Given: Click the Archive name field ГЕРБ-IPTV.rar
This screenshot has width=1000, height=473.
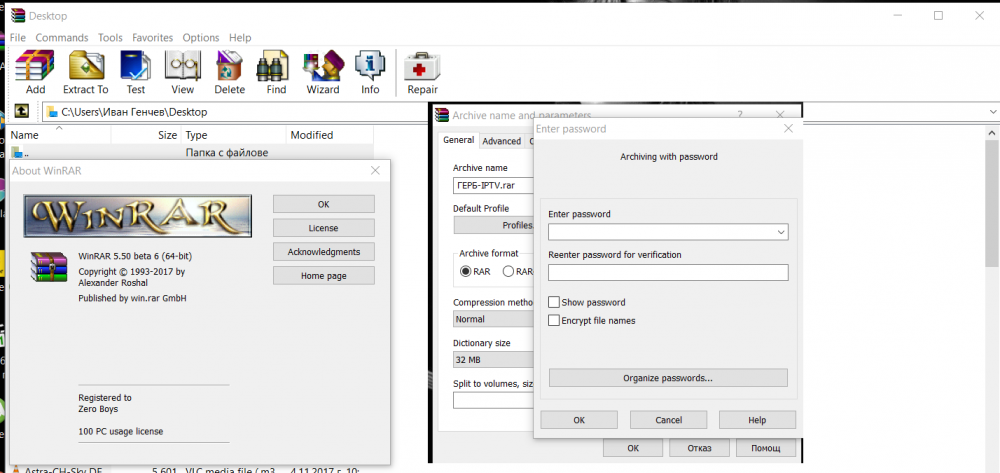Looking at the screenshot, I should pyautogui.click(x=494, y=186).
